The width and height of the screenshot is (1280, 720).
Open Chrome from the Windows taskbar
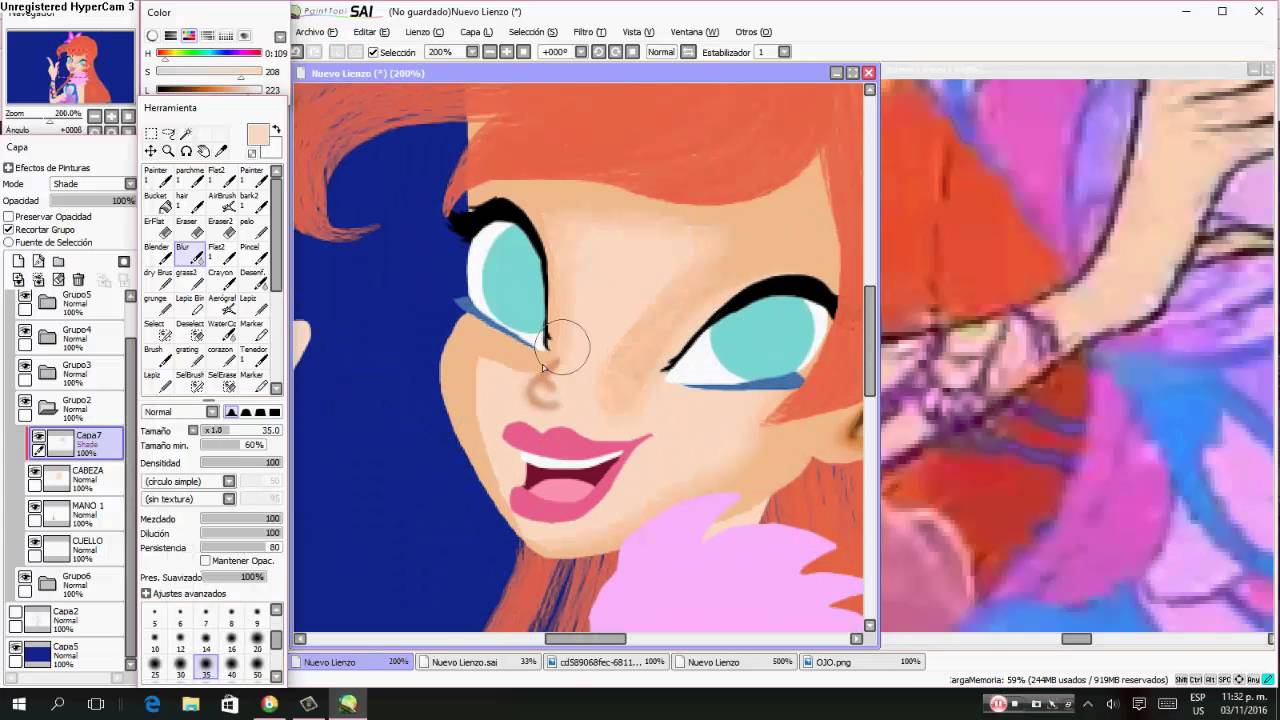pos(269,704)
